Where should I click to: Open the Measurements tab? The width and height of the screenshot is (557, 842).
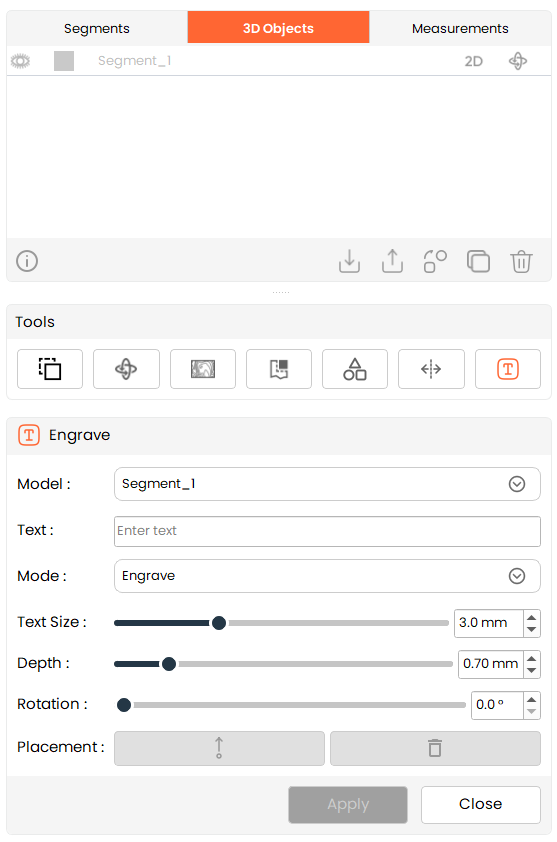[460, 28]
